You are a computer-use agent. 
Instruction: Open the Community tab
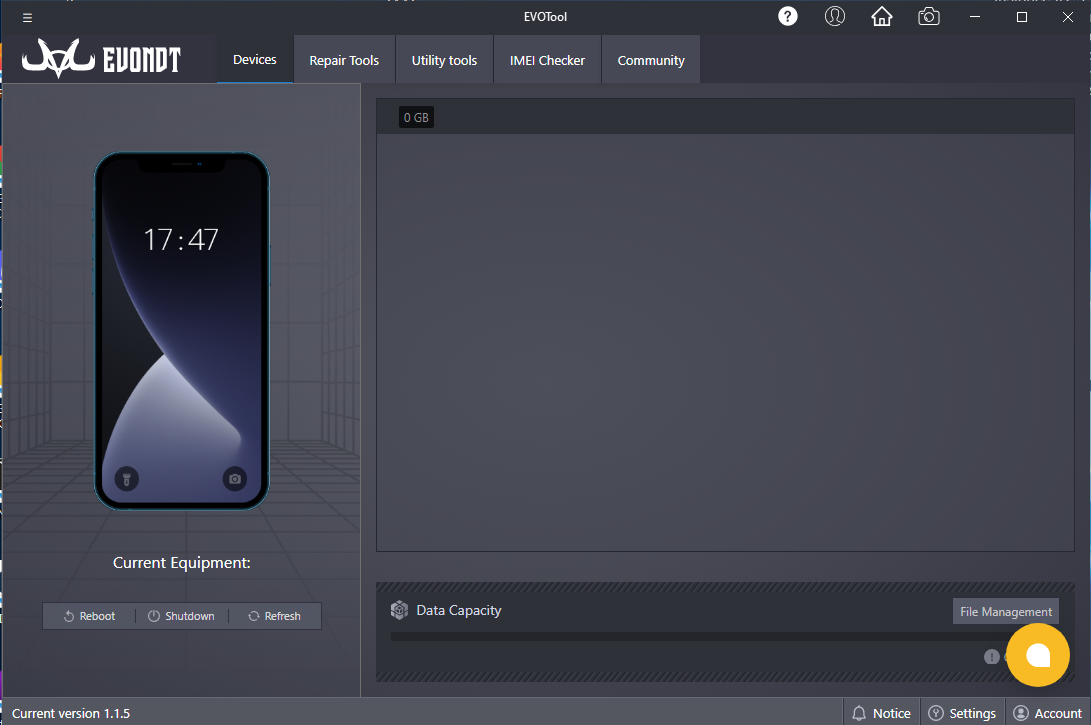(x=651, y=61)
